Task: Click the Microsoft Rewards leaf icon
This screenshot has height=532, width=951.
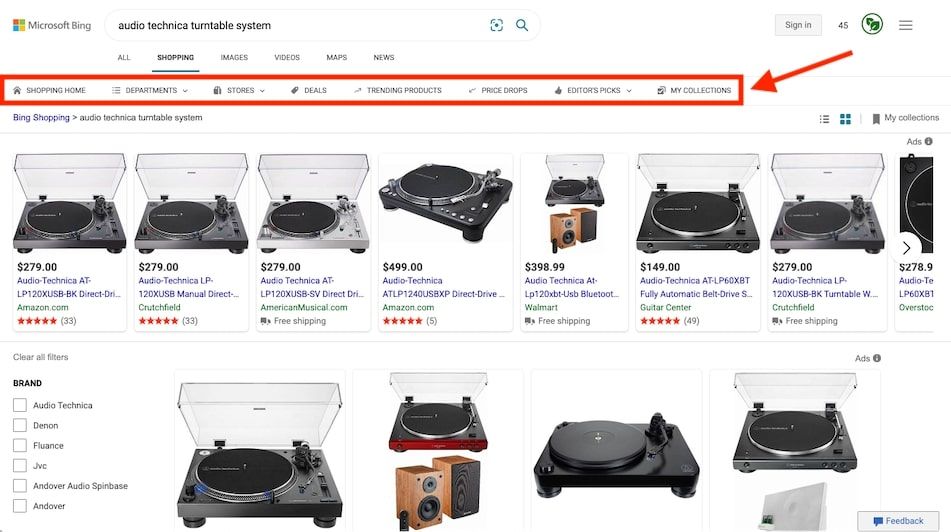Action: (x=872, y=25)
